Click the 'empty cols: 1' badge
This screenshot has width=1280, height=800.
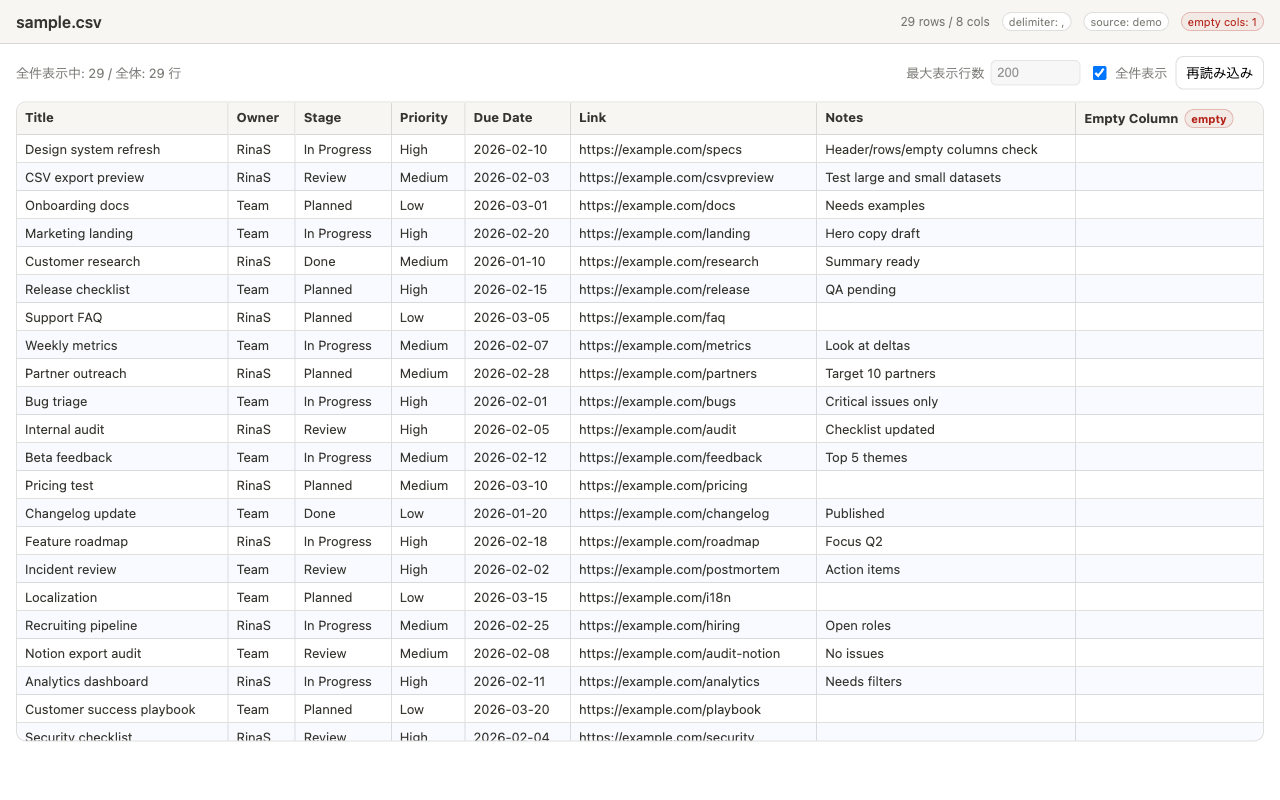click(x=1222, y=22)
